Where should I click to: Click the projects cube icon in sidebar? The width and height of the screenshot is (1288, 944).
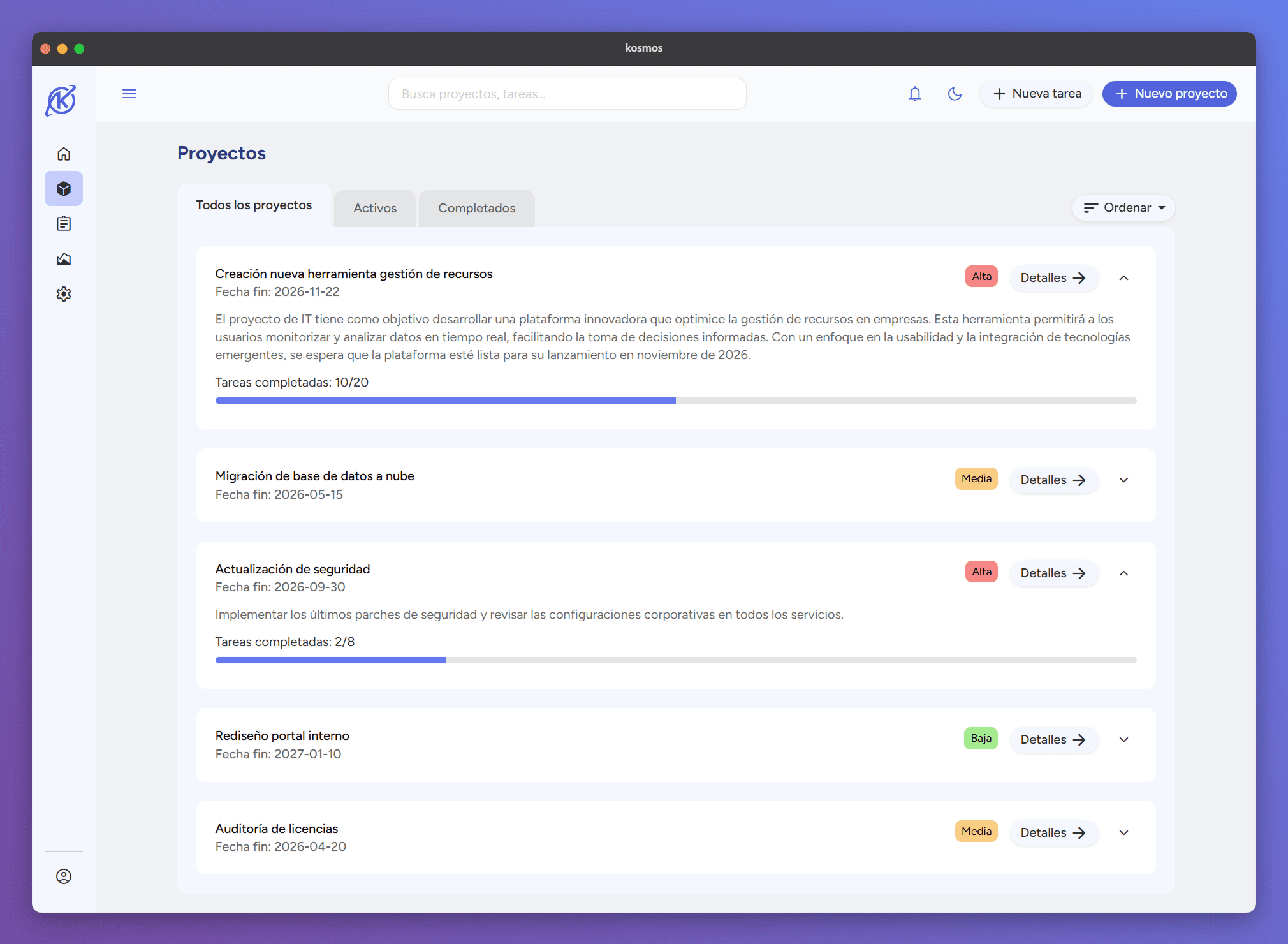coord(64,189)
